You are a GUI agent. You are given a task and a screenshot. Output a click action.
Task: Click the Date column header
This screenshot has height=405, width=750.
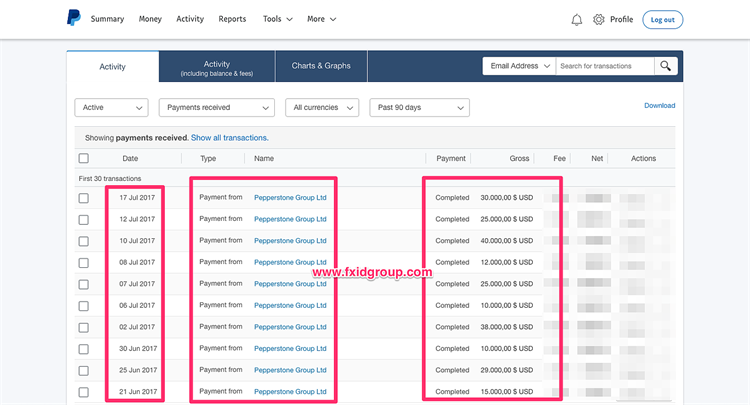point(130,158)
